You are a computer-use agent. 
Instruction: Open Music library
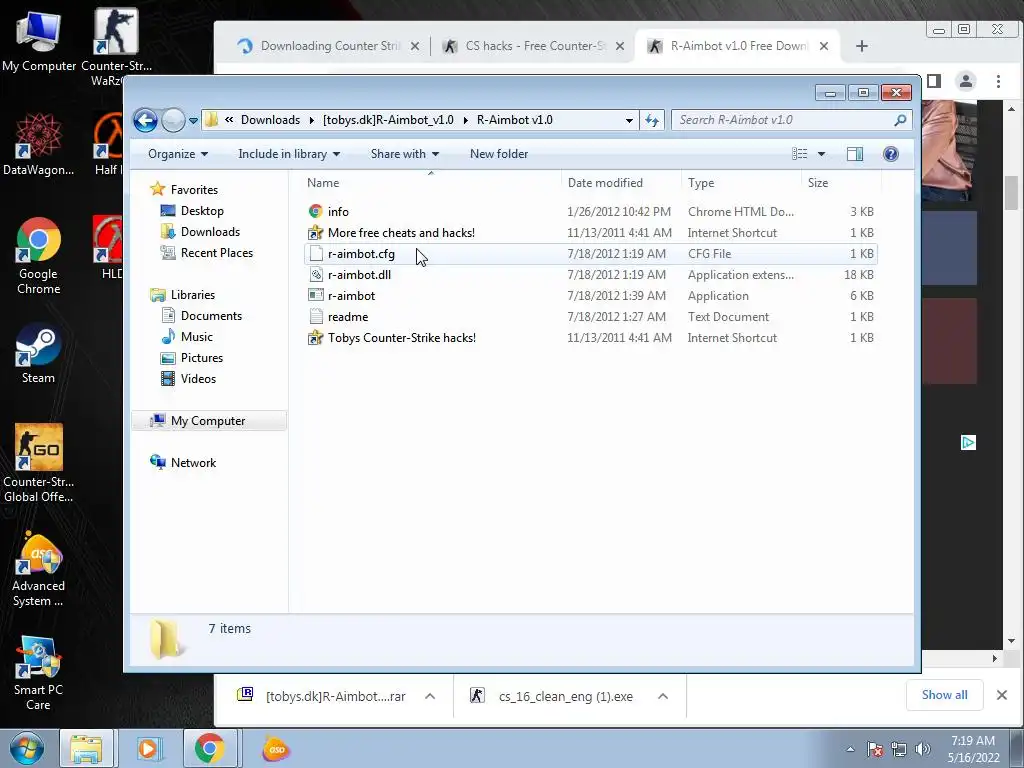coord(197,337)
